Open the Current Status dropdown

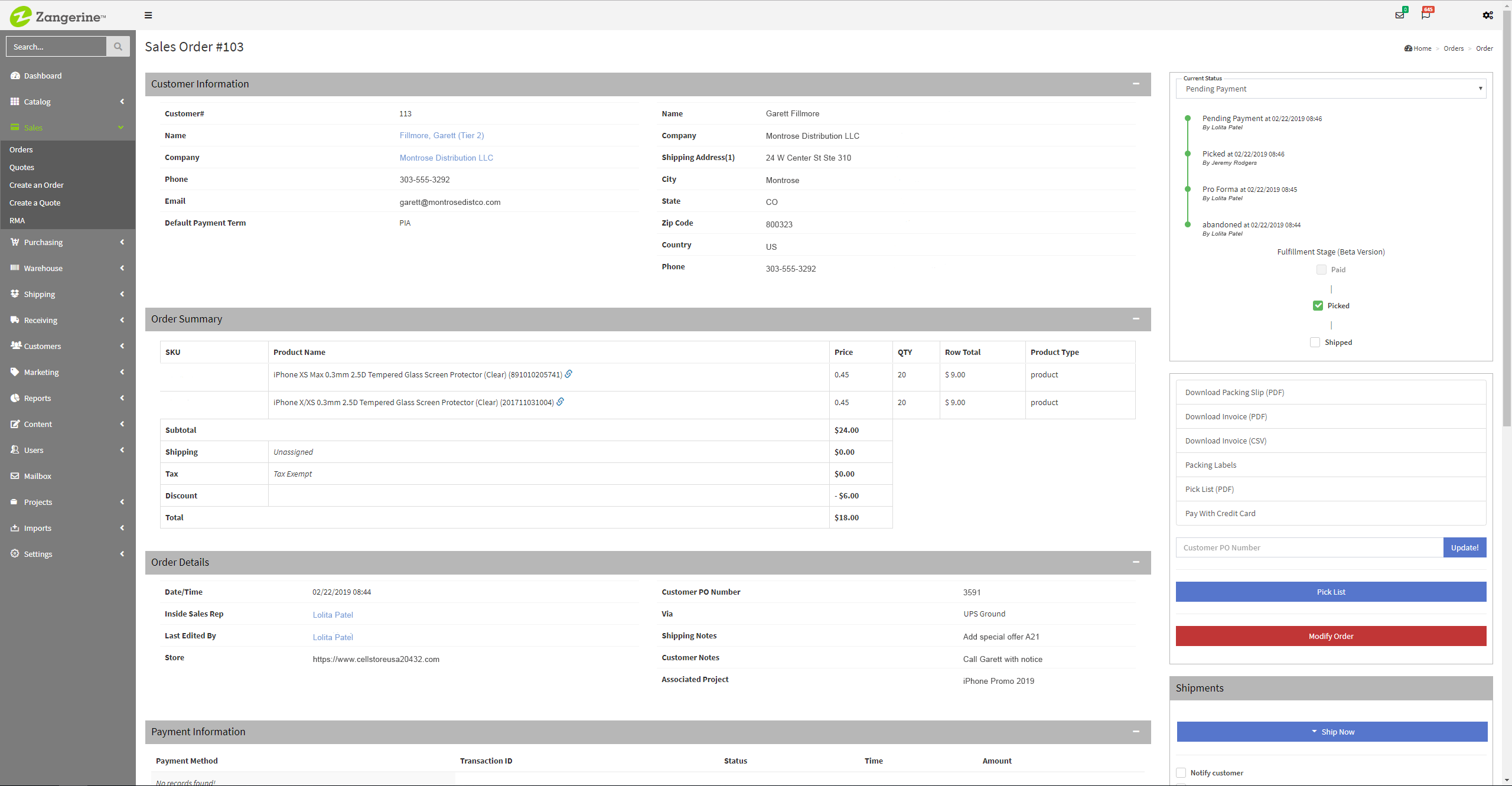pos(1331,89)
